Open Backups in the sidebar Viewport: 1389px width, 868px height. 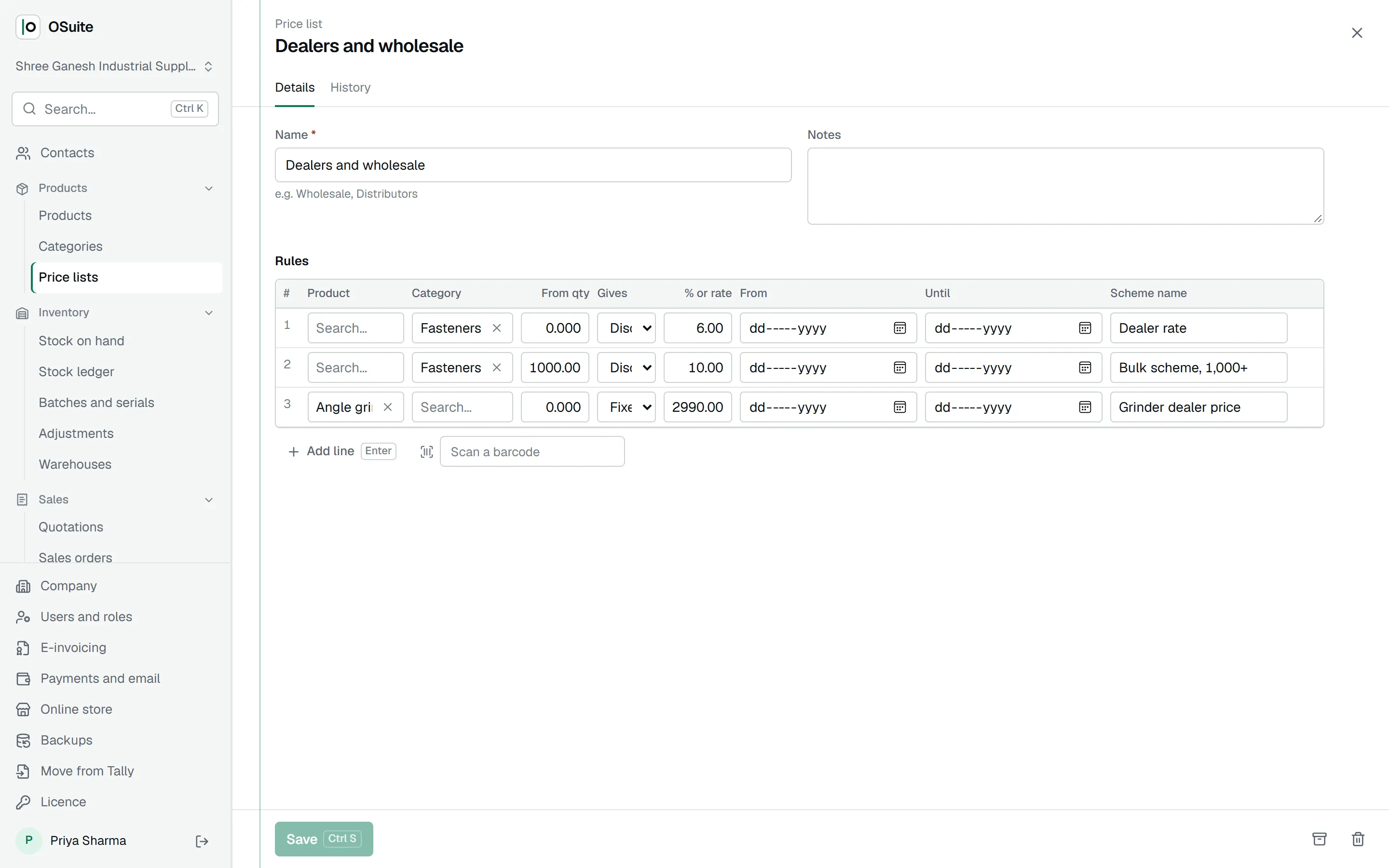[116, 740]
